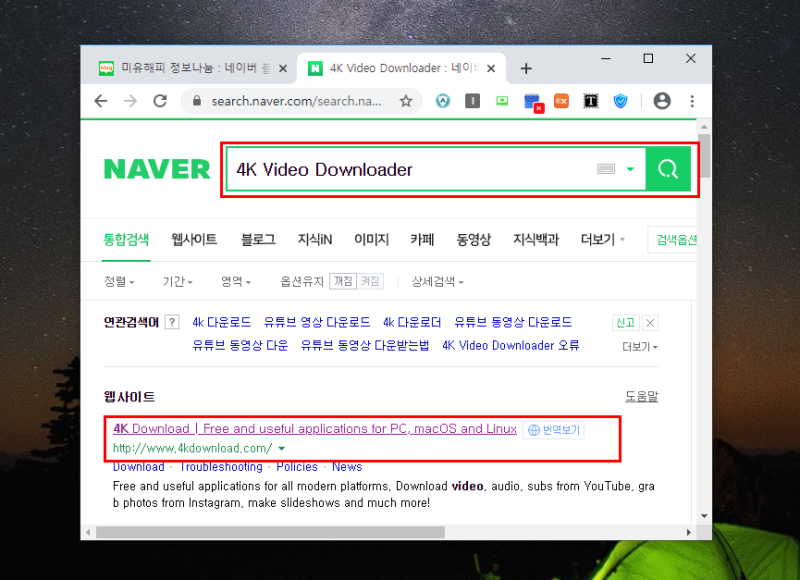Close the 미유해피 정보나눔 tab

pos(283,68)
